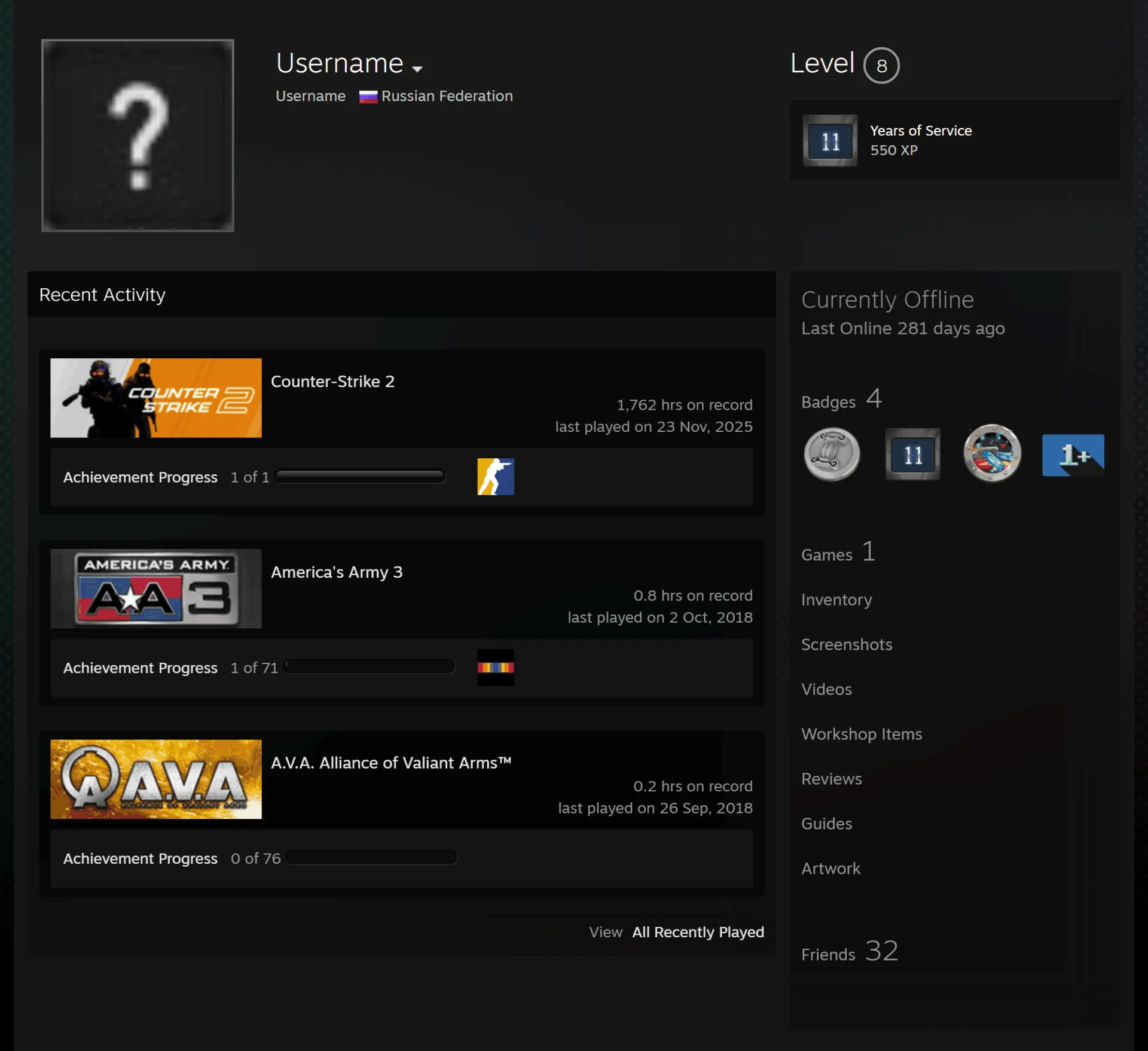
Task: Click the silver pillar community badge
Action: click(832, 455)
